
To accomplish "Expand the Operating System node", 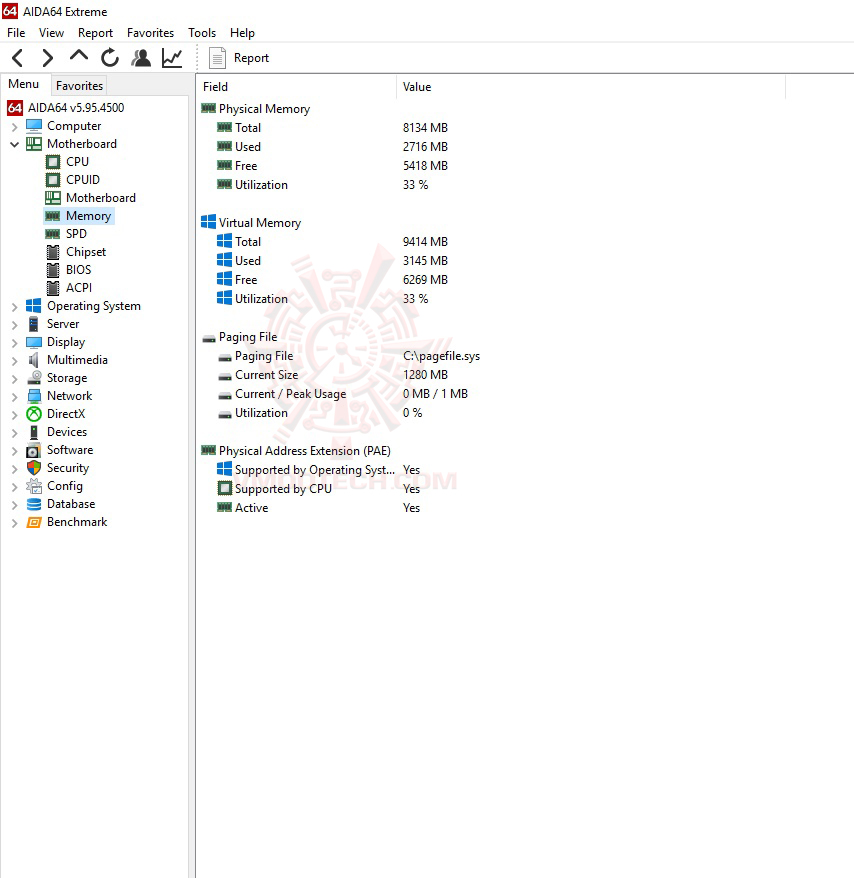I will coord(15,307).
